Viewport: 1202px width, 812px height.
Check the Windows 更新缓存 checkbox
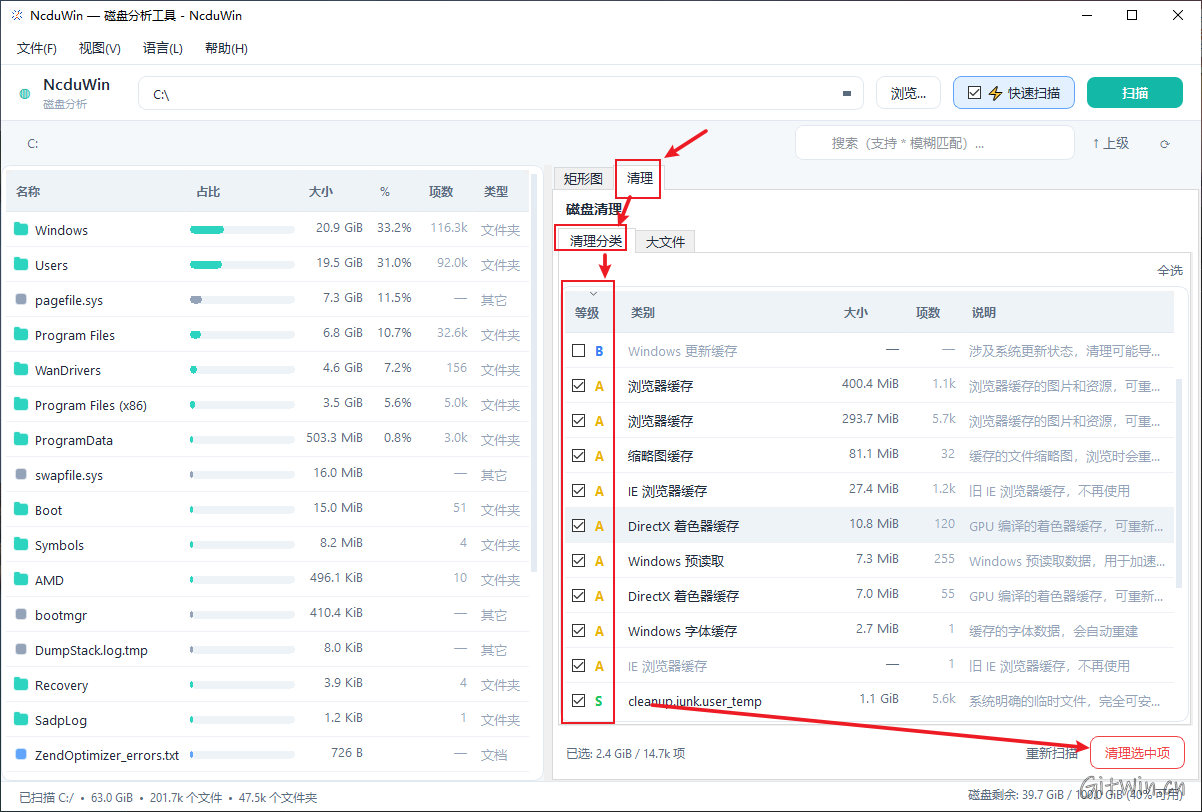pyautogui.click(x=578, y=351)
